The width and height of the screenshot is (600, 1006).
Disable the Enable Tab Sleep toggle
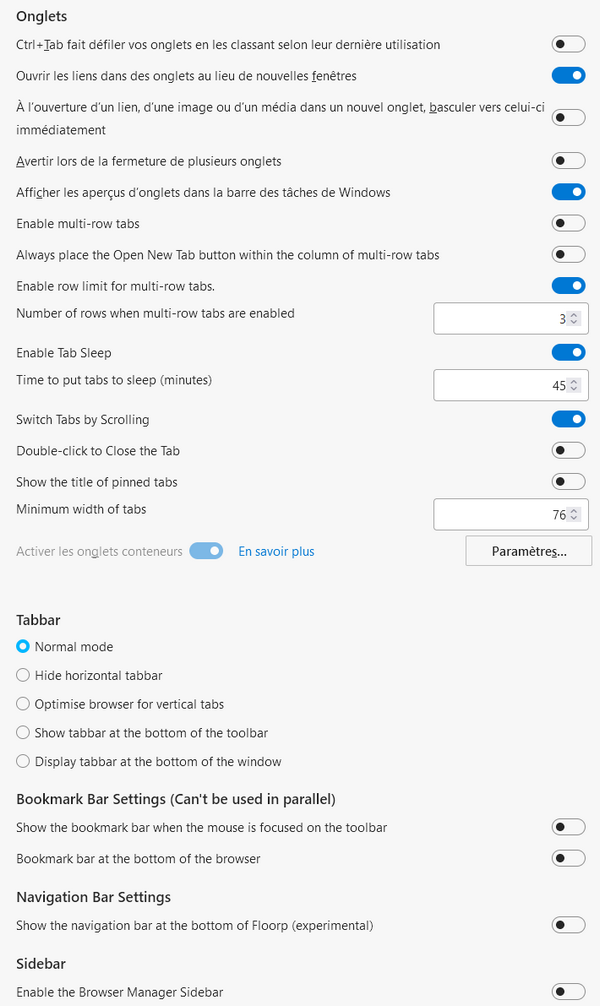[x=568, y=352]
